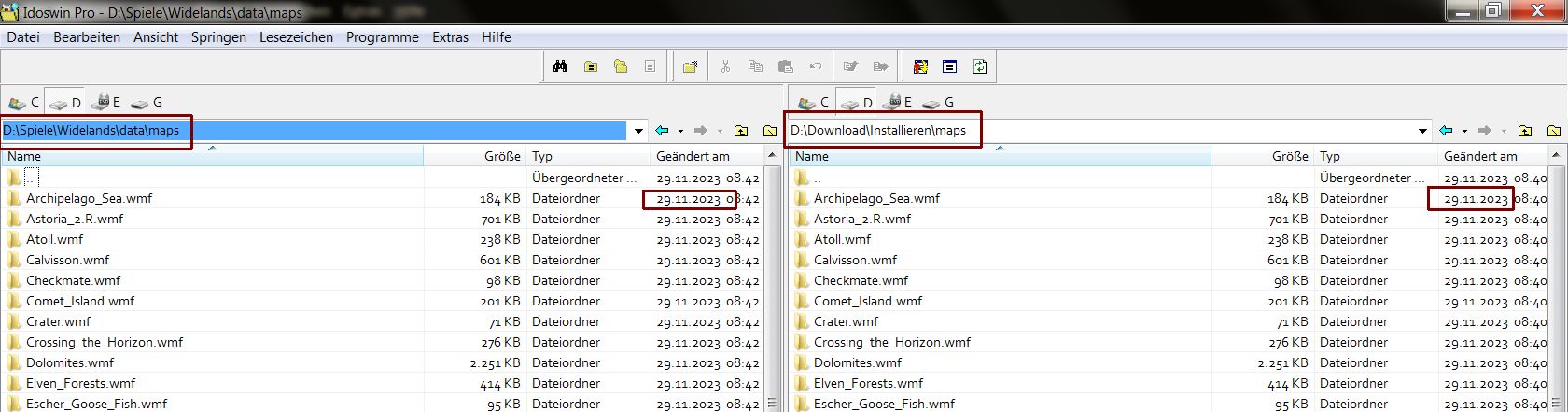Select Astoria_2.R.wmf in right pane

point(862,219)
